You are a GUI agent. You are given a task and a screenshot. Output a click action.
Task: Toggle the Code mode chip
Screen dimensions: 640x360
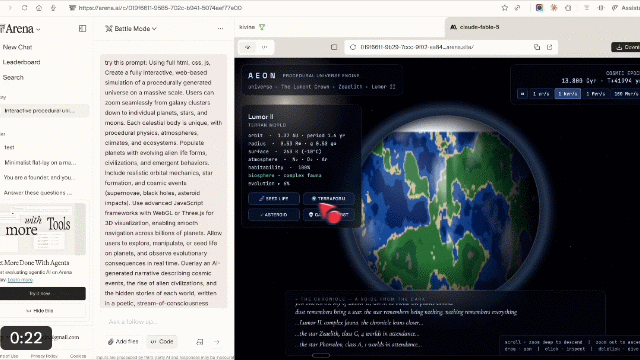162,342
